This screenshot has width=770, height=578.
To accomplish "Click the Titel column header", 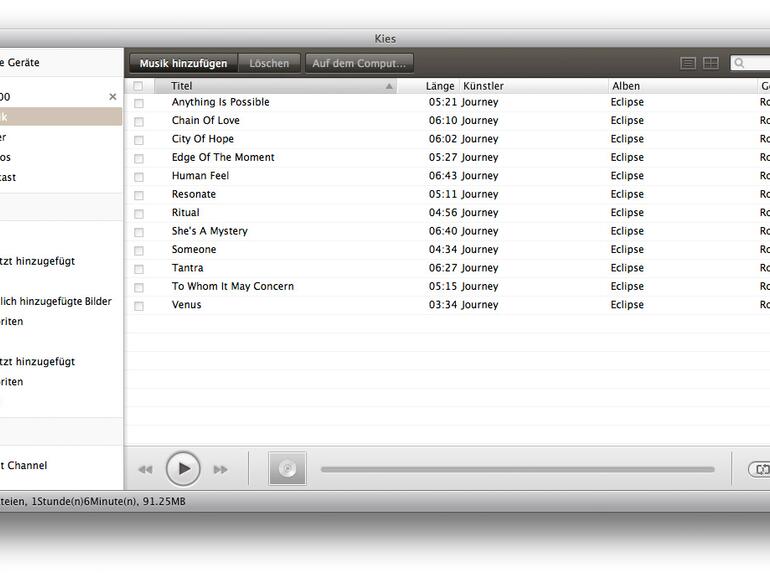I will click(275, 86).
